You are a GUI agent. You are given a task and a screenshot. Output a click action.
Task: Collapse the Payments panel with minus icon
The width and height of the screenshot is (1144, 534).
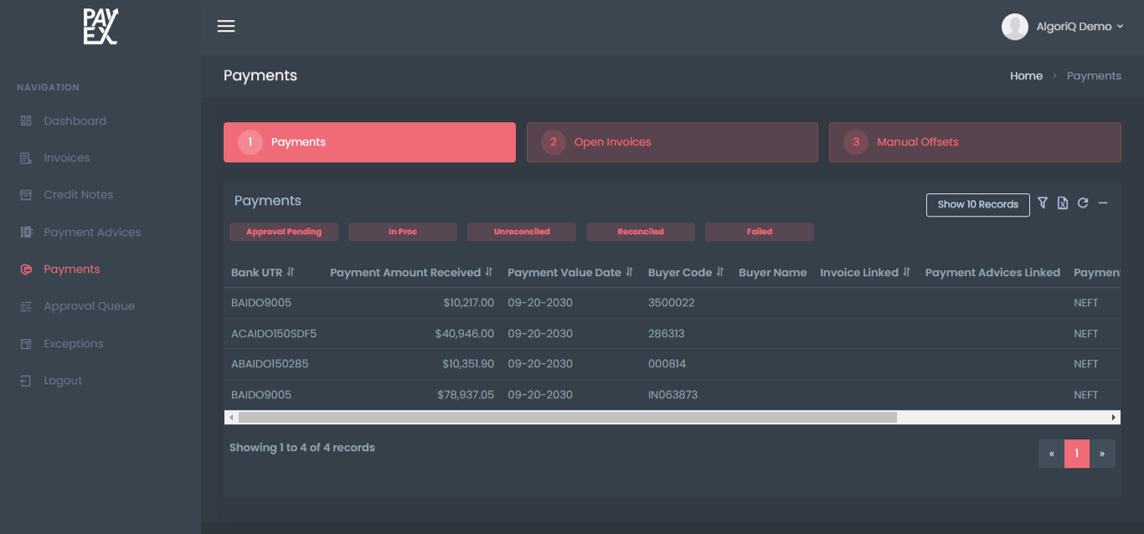1103,203
